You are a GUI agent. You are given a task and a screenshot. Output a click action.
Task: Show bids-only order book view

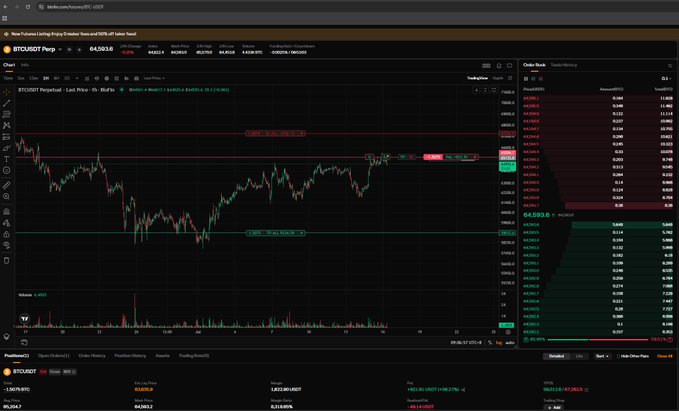click(x=534, y=78)
